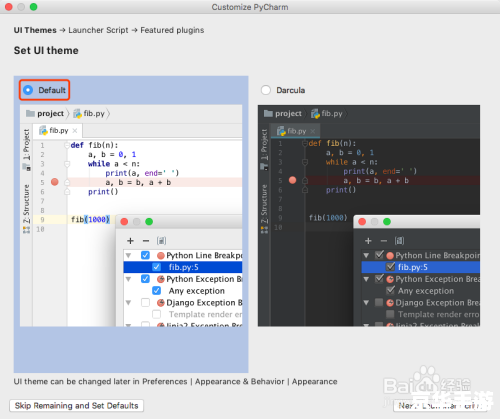500x419 pixels.
Task: Toggle Python Line Breakpoint checkbox in Default preview
Action: click(145, 255)
